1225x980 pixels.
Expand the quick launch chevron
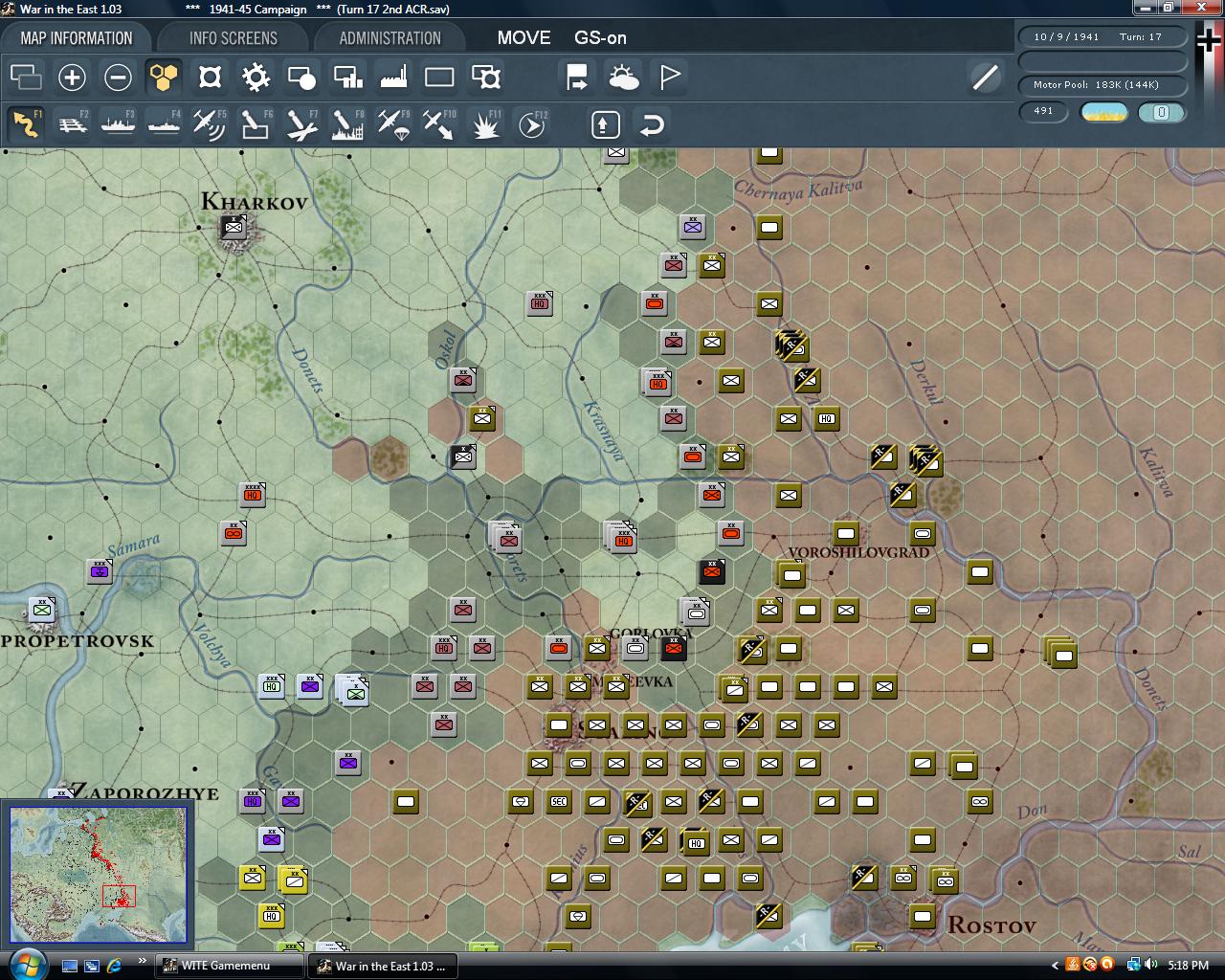point(143,961)
